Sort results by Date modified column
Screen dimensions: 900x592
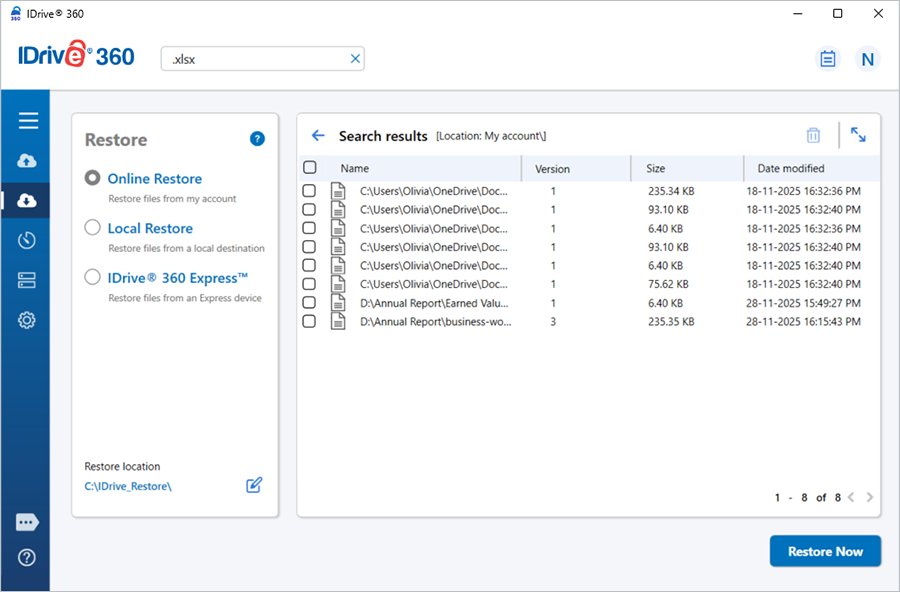pos(790,168)
